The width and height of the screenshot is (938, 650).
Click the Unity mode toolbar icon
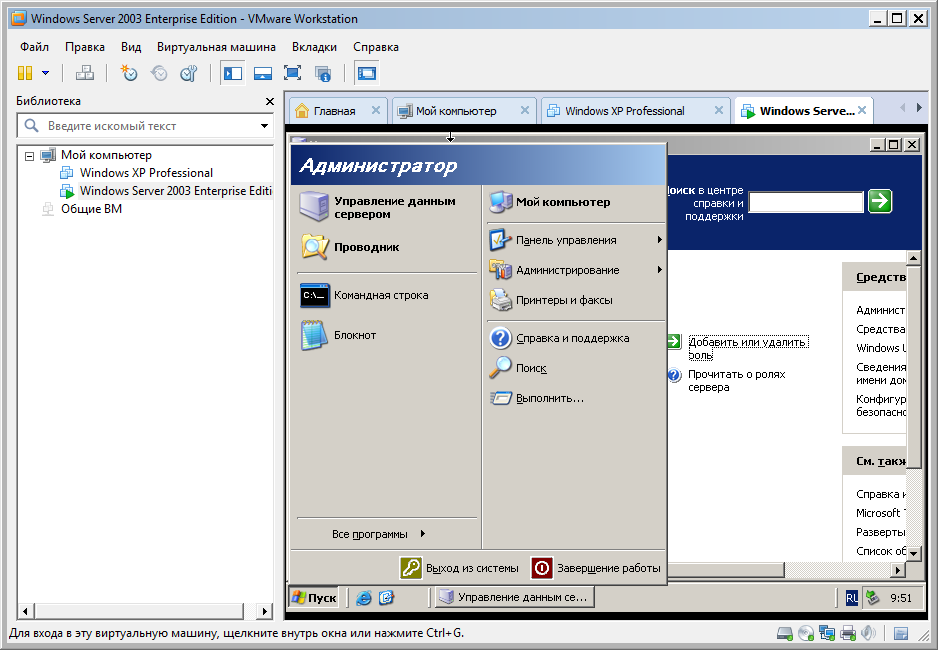pos(322,74)
